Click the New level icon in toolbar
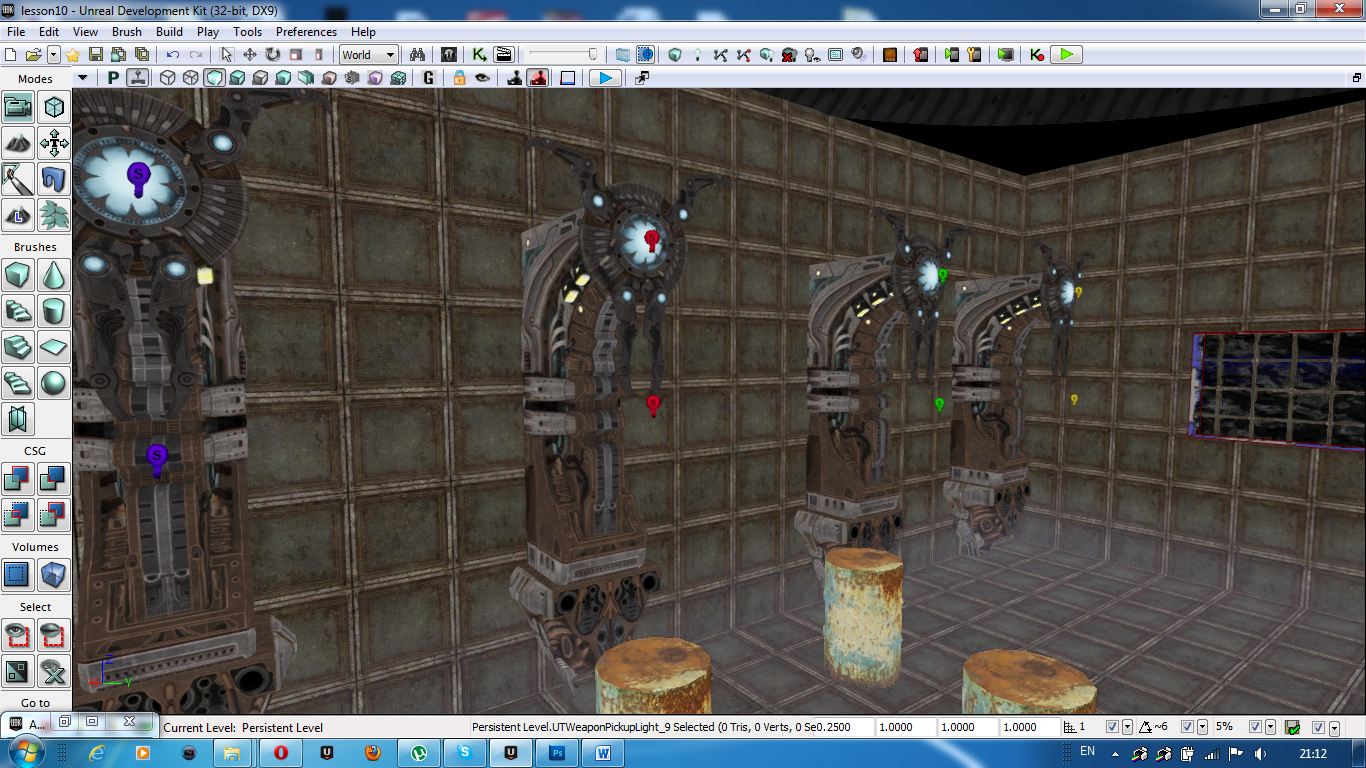Screen dimensions: 1366x768 click(12, 55)
